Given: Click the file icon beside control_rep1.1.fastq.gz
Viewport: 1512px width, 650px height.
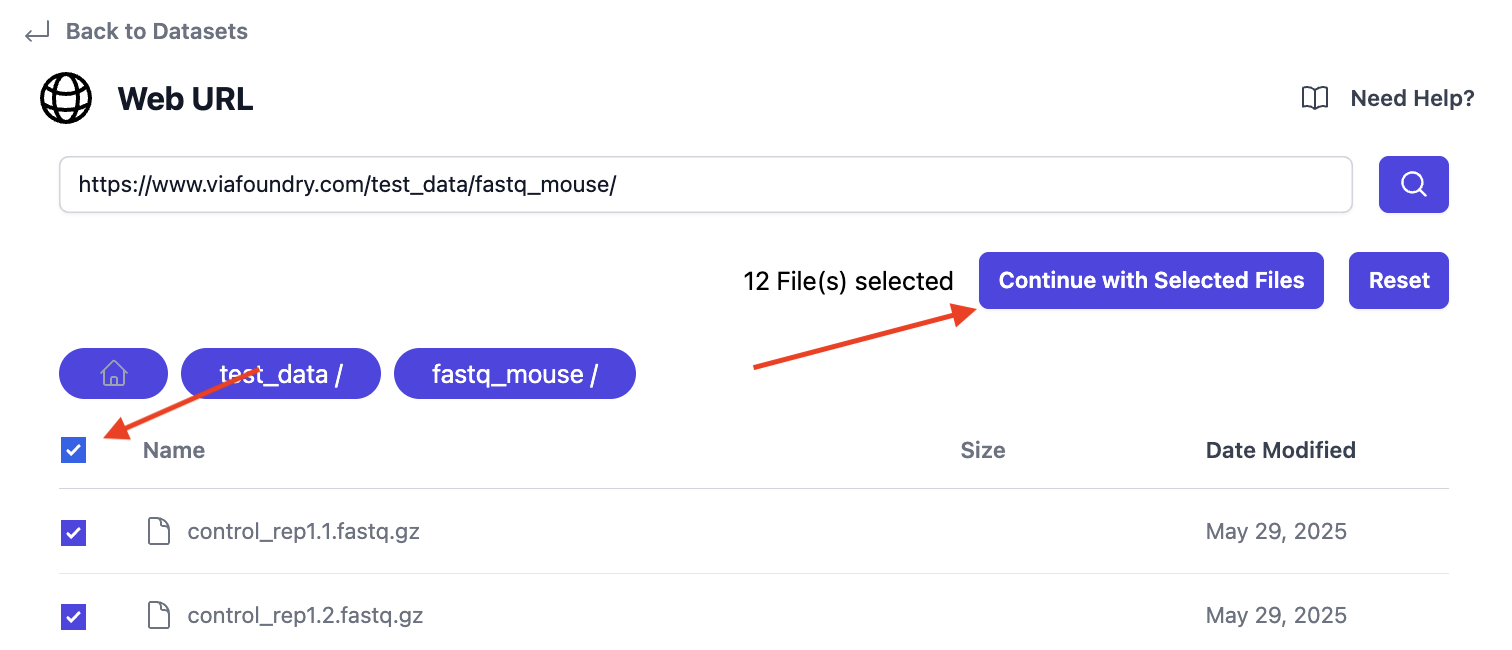Looking at the screenshot, I should (x=158, y=531).
